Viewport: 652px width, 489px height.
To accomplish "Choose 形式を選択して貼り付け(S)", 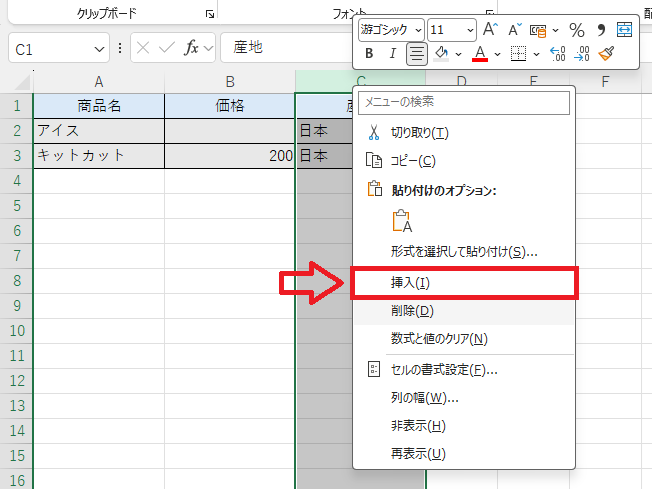I will point(464,252).
